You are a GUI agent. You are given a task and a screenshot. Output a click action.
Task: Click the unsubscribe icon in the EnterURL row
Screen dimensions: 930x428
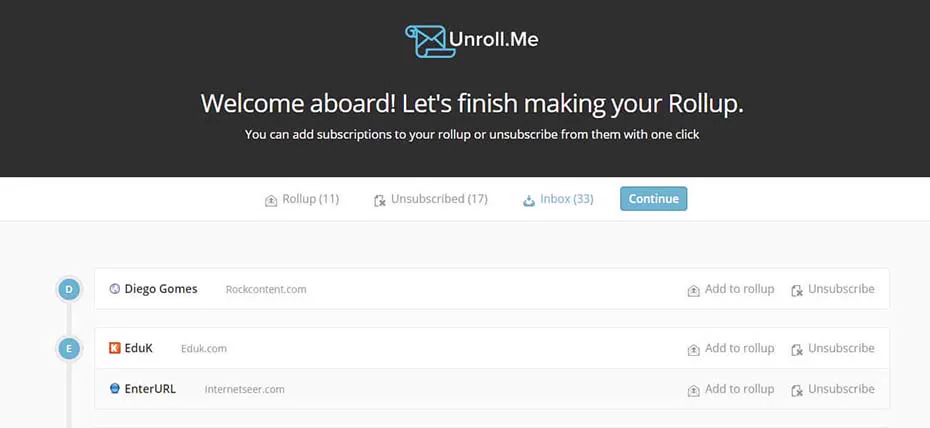click(x=797, y=391)
